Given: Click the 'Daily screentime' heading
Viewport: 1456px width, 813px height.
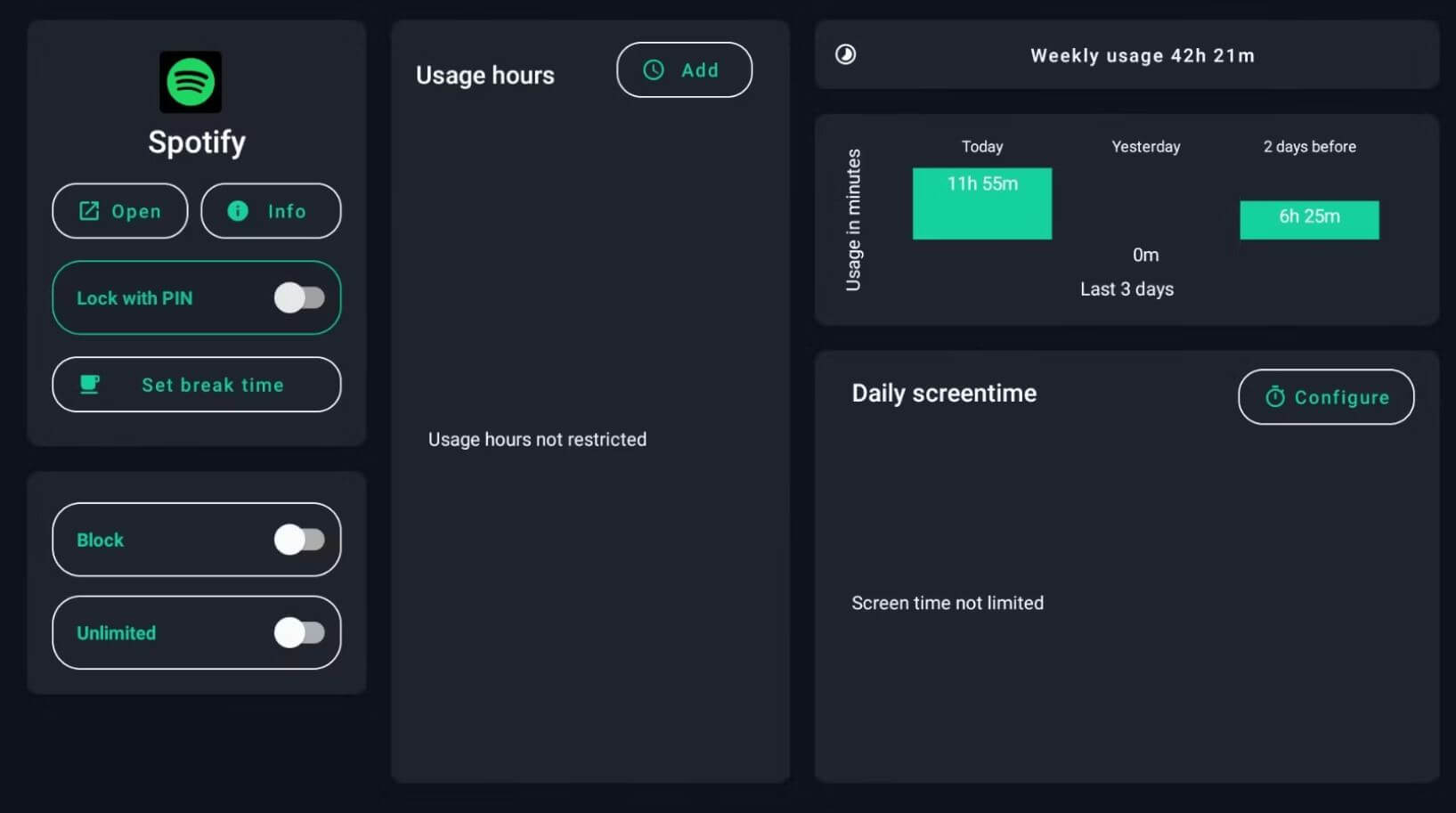Looking at the screenshot, I should click(x=944, y=394).
